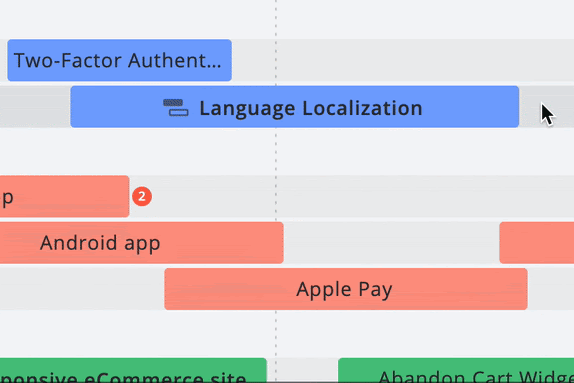Open the red "2" notification badge

142,197
